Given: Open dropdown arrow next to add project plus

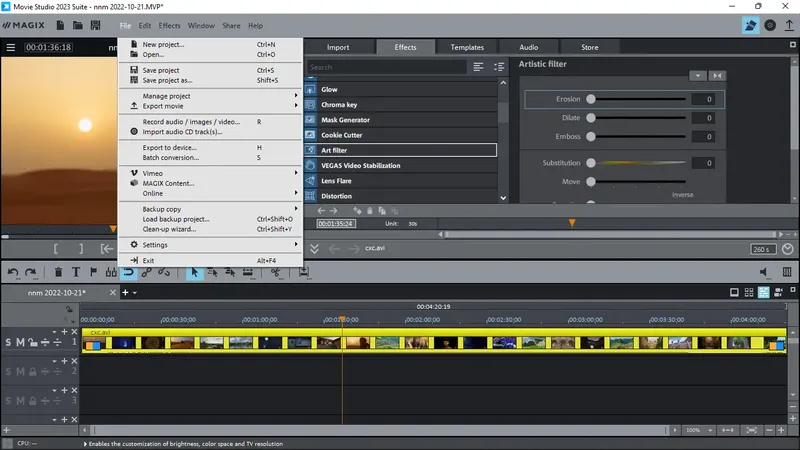Looking at the screenshot, I should click(135, 293).
